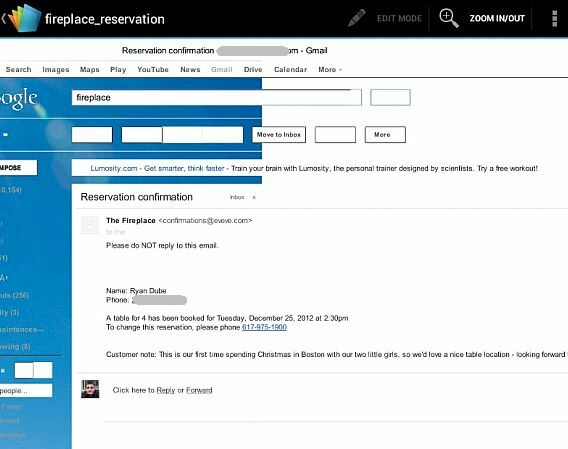Tap the Edit Mode pencil icon
The width and height of the screenshot is (568, 449).
tap(357, 18)
